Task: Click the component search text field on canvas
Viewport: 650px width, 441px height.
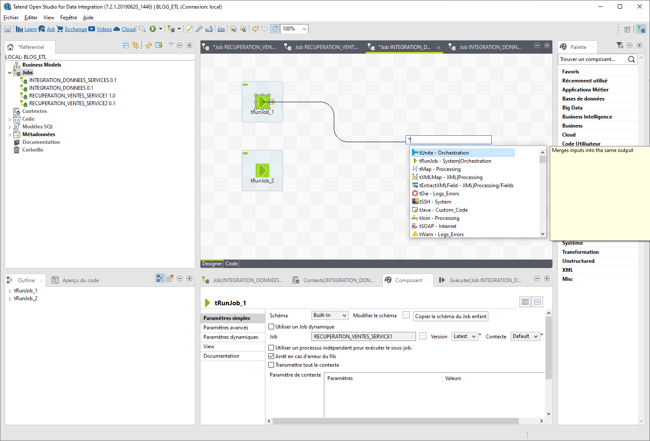Action: point(448,140)
